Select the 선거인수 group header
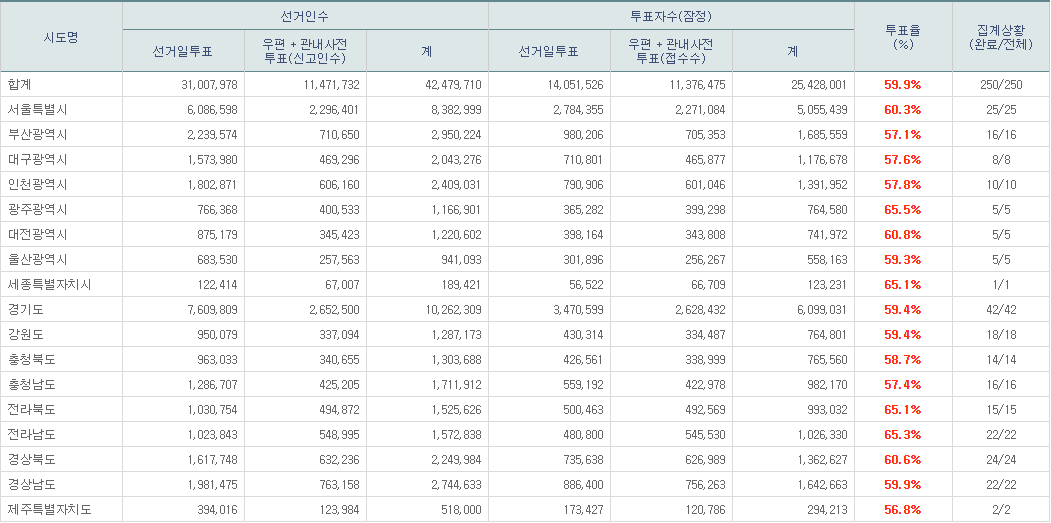 point(305,17)
